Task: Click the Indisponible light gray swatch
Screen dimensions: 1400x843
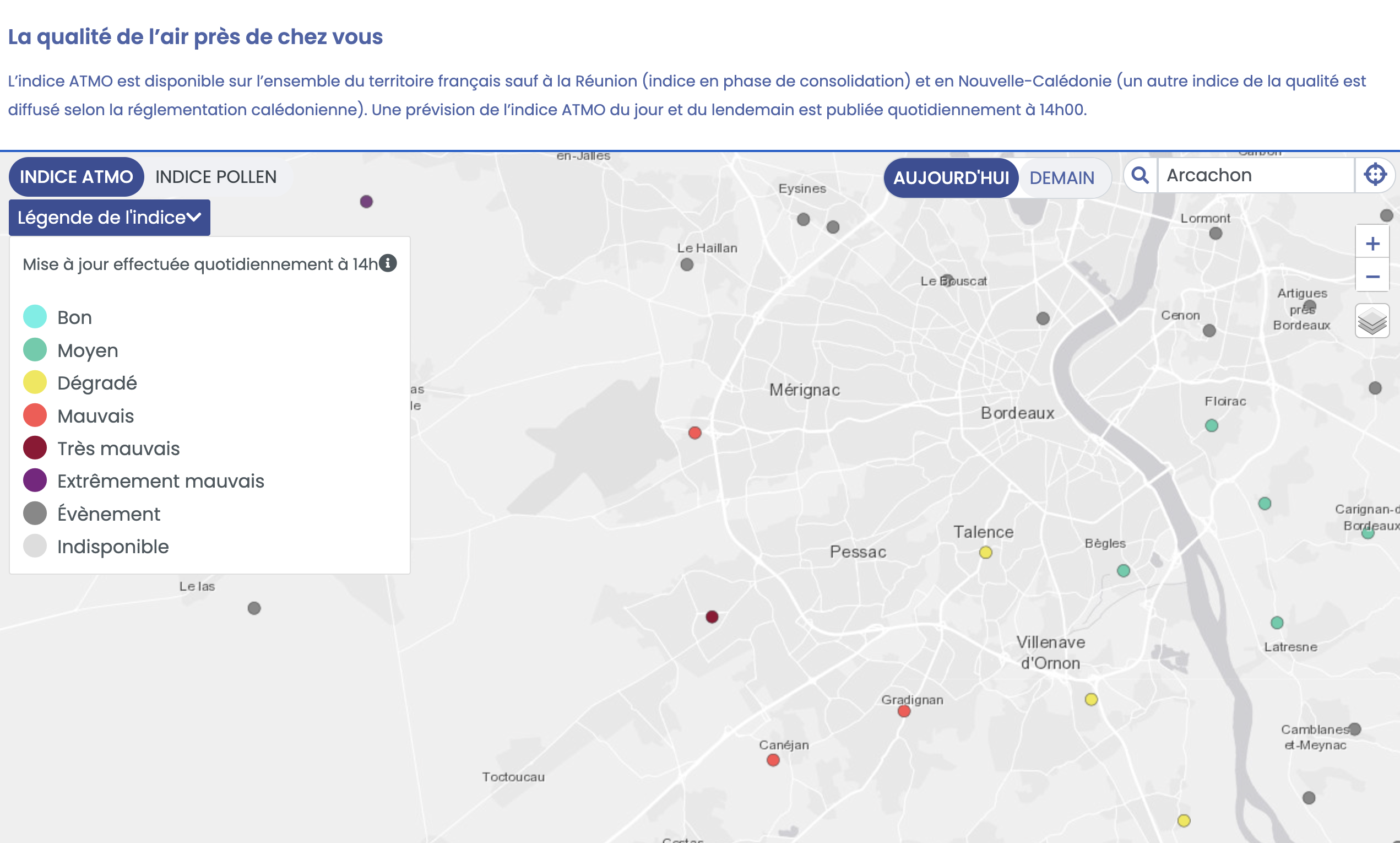Action: pyautogui.click(x=35, y=546)
